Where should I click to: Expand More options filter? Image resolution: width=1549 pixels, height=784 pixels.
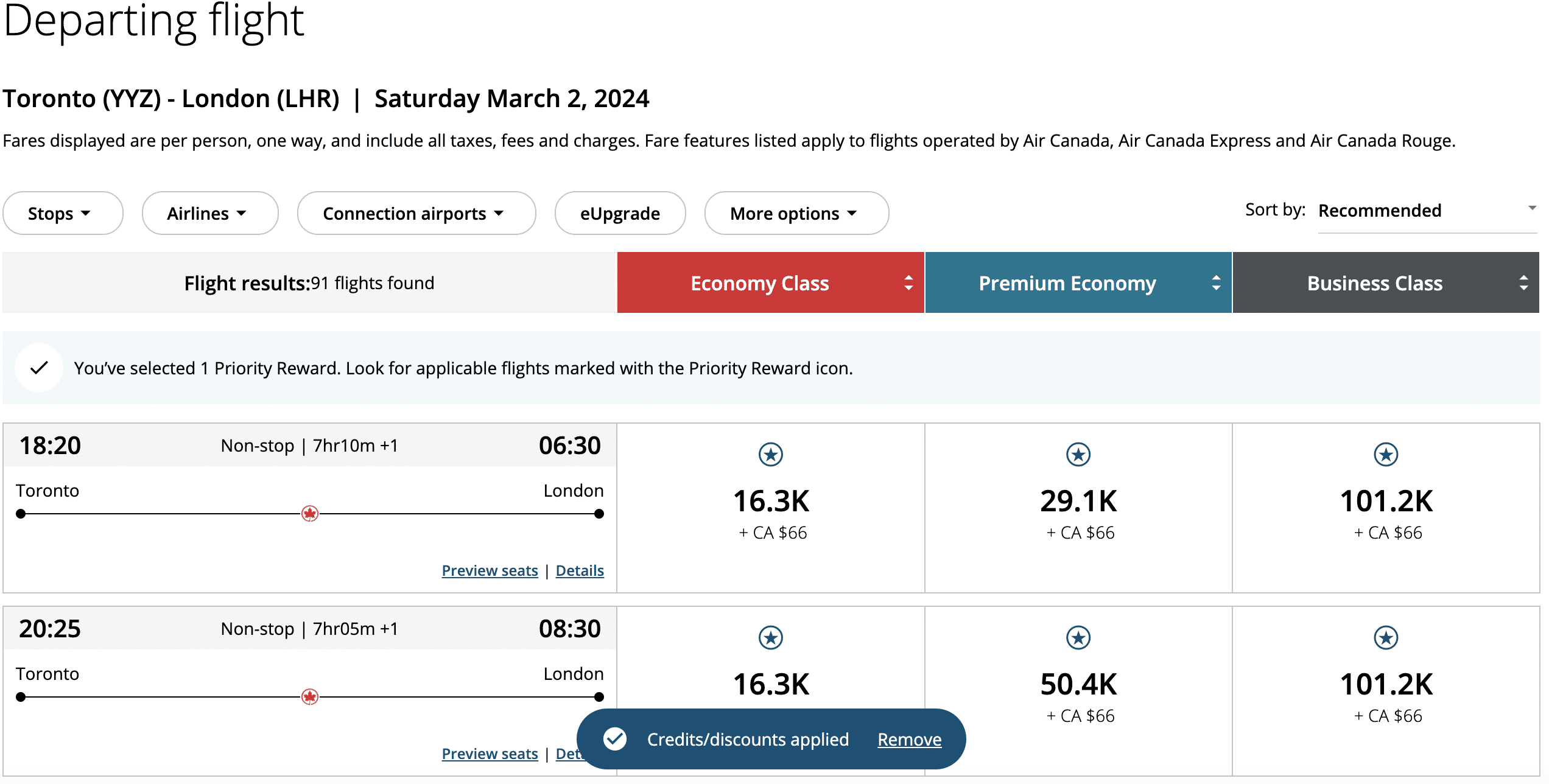[x=796, y=214]
